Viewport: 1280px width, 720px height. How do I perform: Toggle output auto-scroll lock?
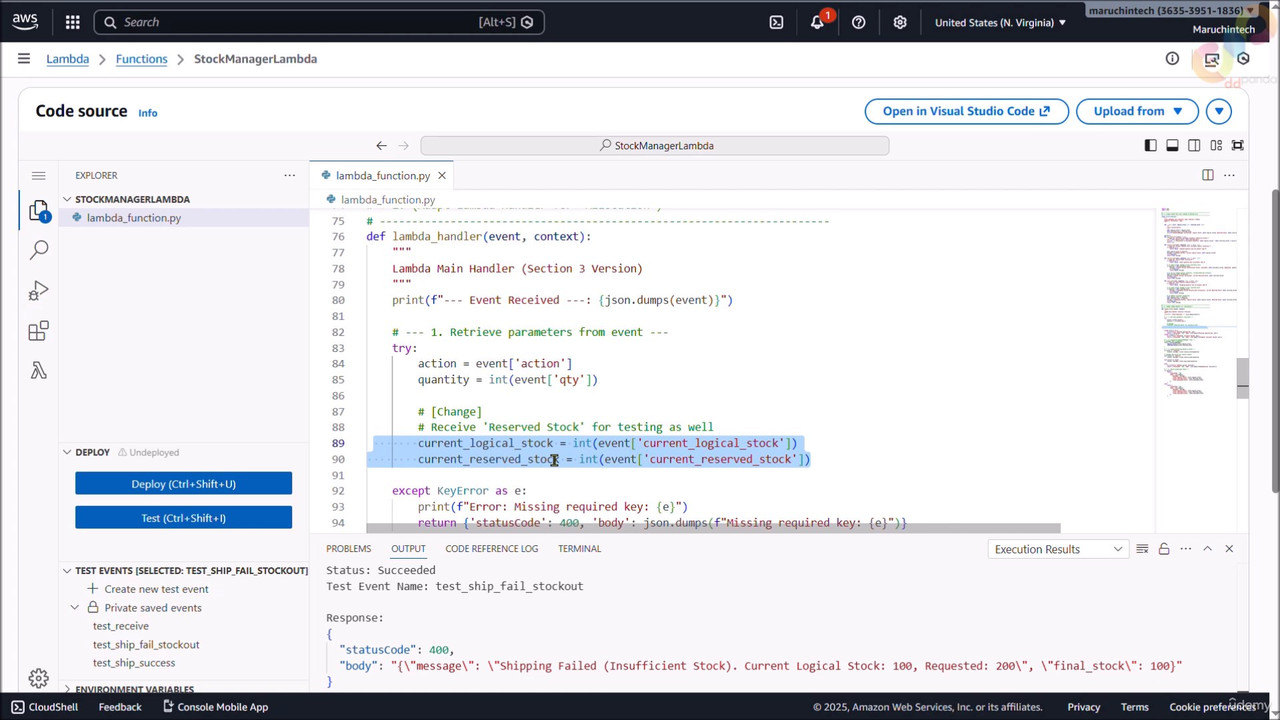pos(1164,549)
